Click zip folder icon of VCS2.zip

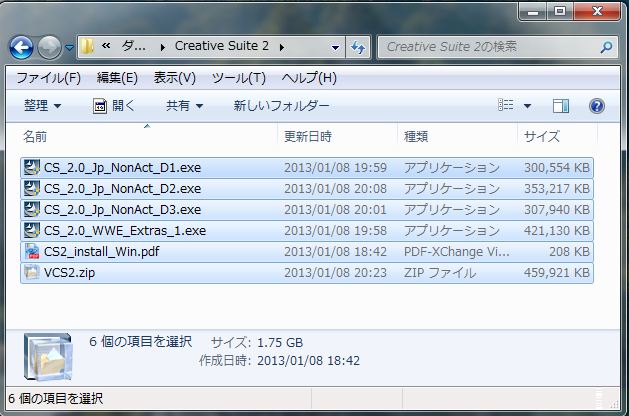click(x=32, y=272)
